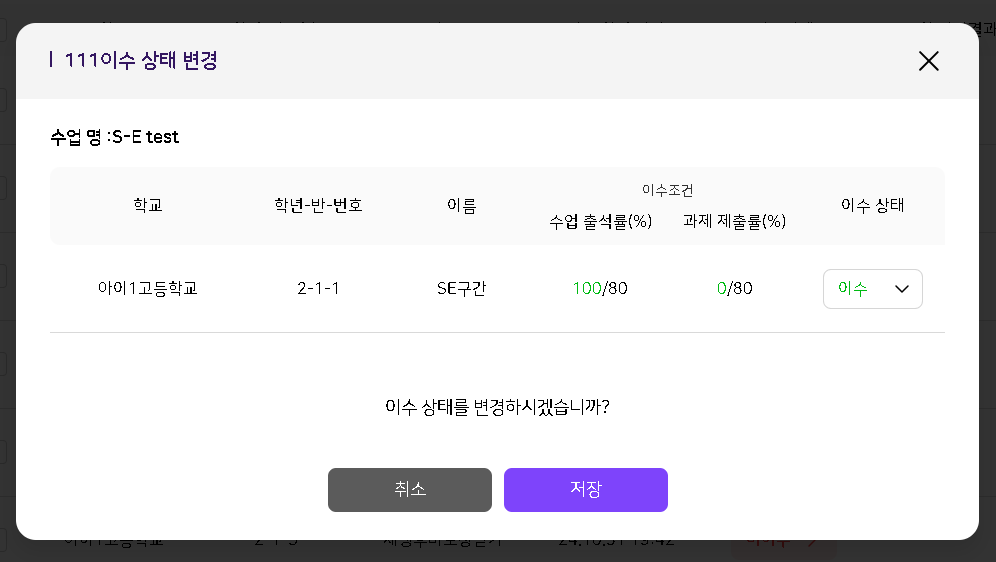This screenshot has height=562, width=996.
Task: Click the 이수 상태 column header
Action: pyautogui.click(x=872, y=206)
